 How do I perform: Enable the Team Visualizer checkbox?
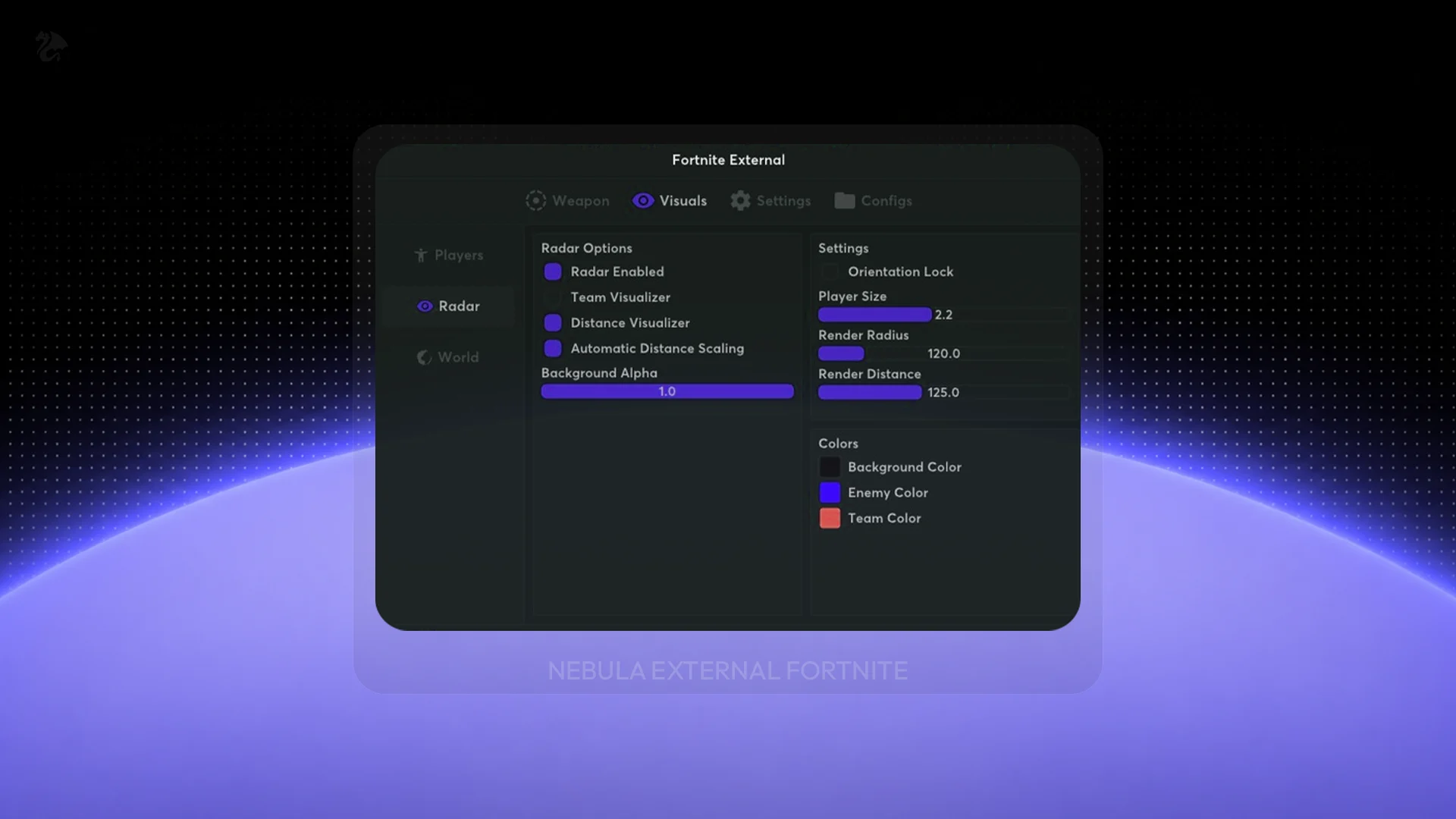tap(553, 297)
